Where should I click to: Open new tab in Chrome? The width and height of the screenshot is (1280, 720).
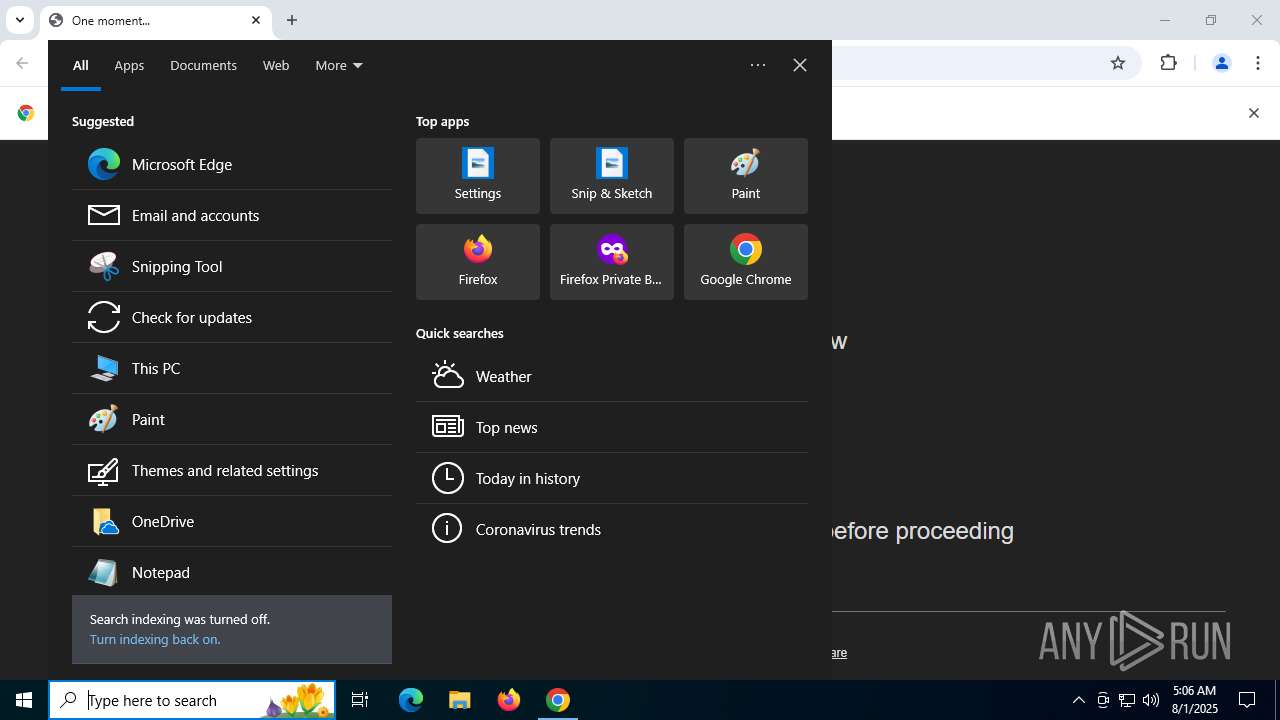point(292,20)
